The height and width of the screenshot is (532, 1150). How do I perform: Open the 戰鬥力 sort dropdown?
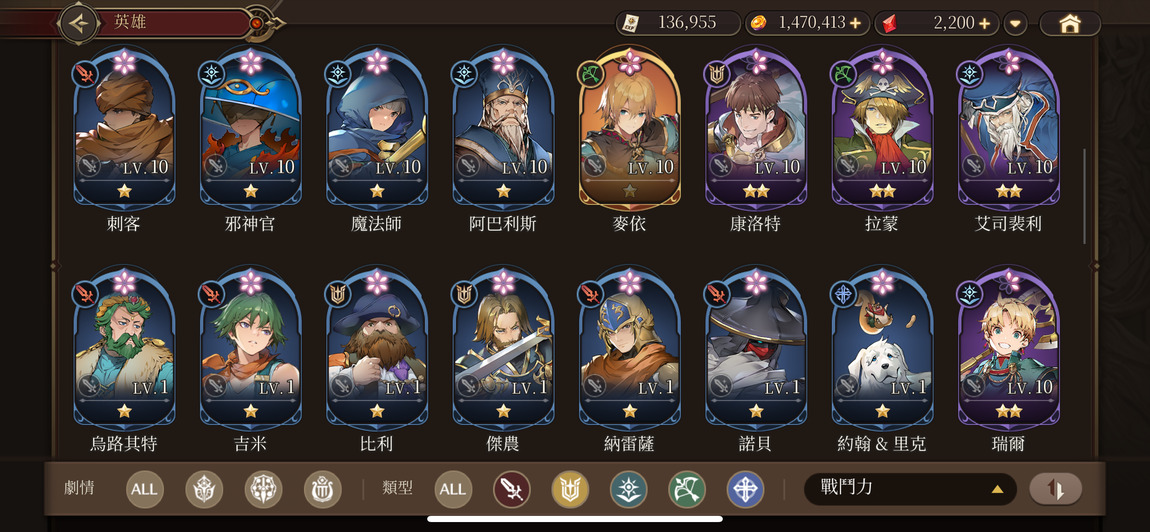[x=909, y=489]
